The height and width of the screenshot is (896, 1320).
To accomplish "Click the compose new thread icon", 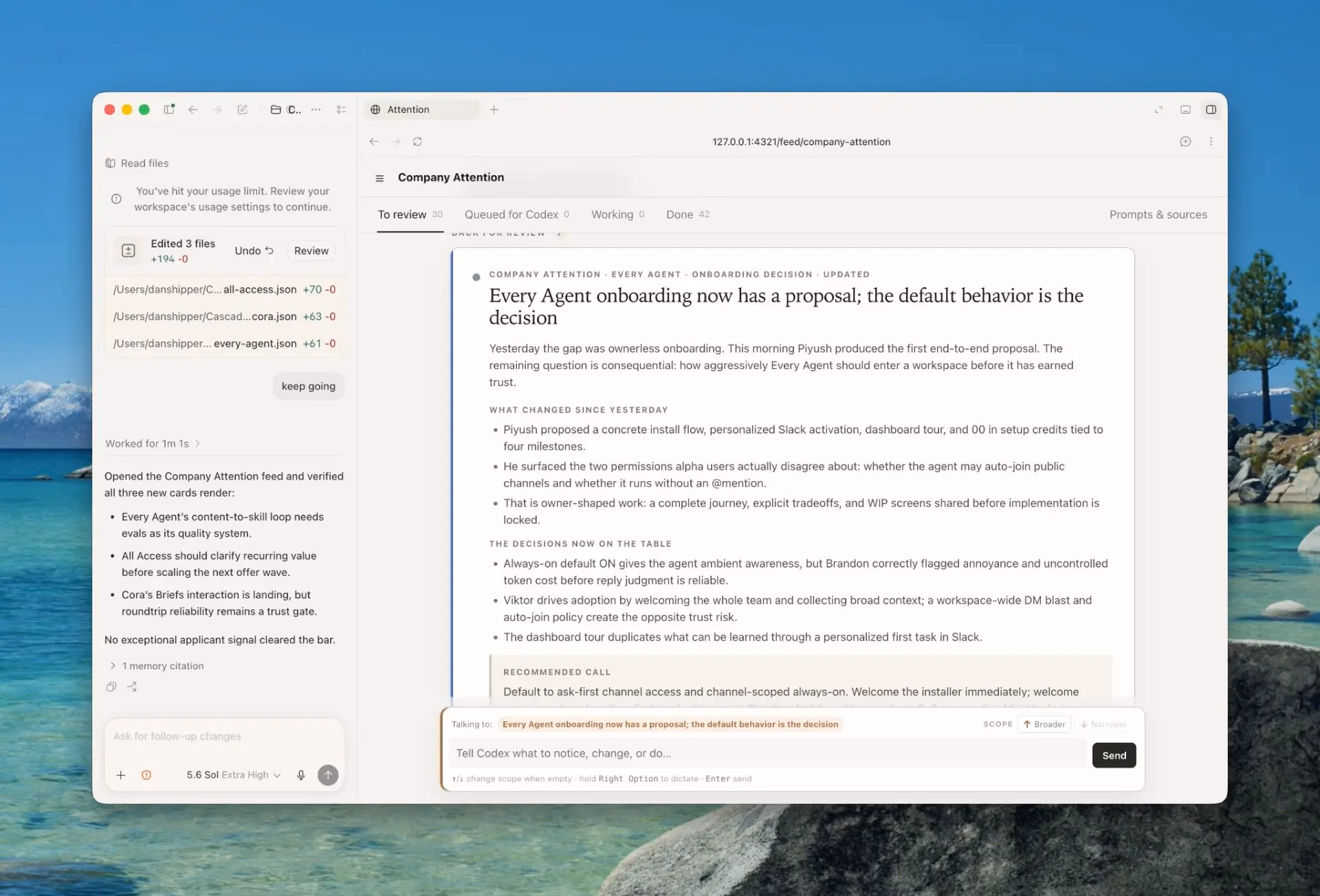I will 243,109.
